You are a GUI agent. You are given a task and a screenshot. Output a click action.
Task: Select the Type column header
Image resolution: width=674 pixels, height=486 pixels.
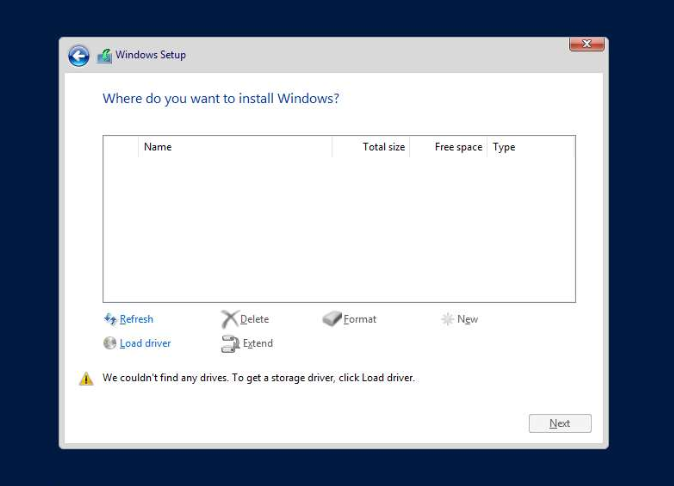pyautogui.click(x=504, y=147)
